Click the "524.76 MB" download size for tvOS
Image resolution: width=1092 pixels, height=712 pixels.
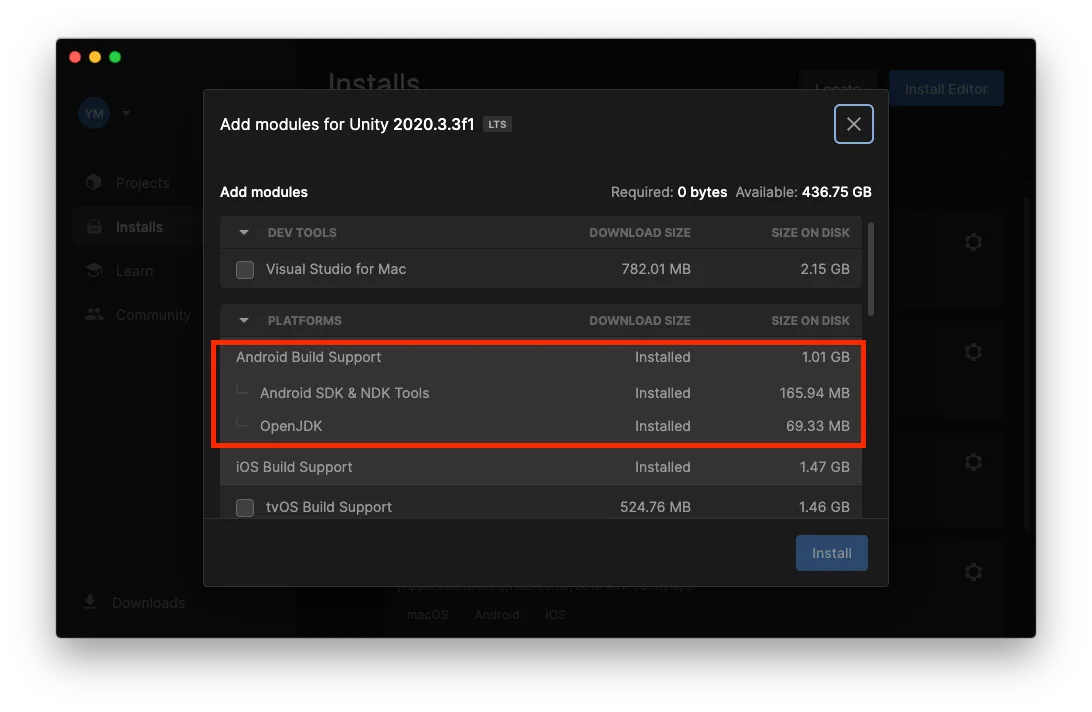[x=655, y=507]
